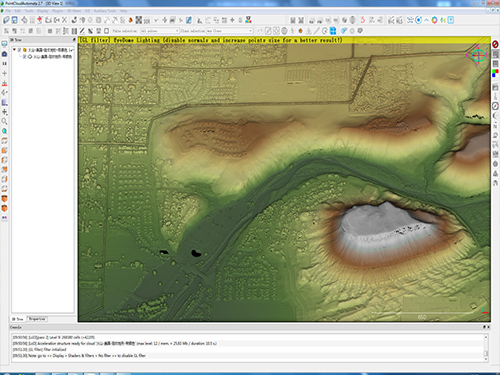Screen dimensions: 500x375
Task: Click the blue magnifier zoom-on-selection icon
Action: pos(4,131)
